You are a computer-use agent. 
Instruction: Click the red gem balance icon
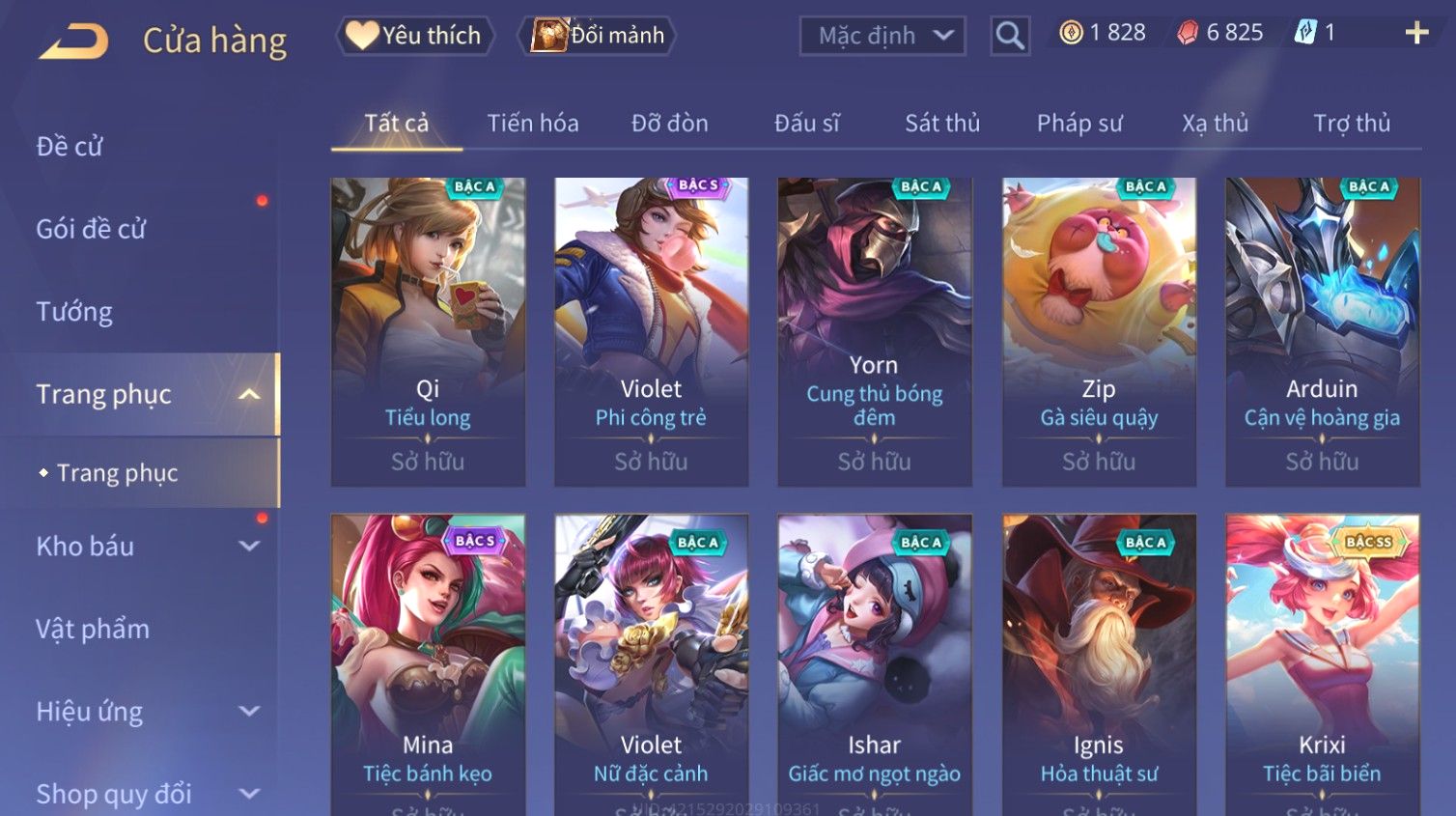click(x=1188, y=33)
